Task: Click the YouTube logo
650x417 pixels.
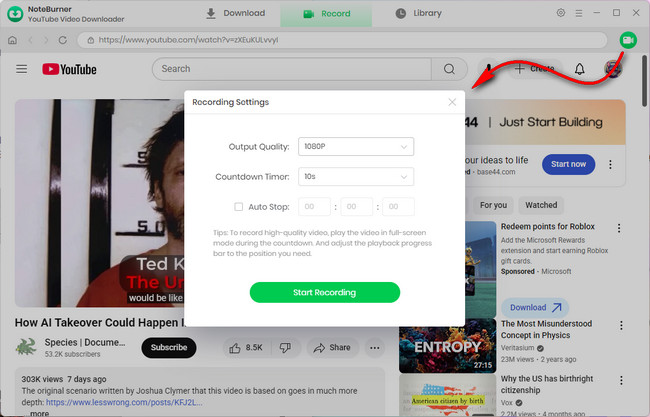Action: pyautogui.click(x=69, y=69)
